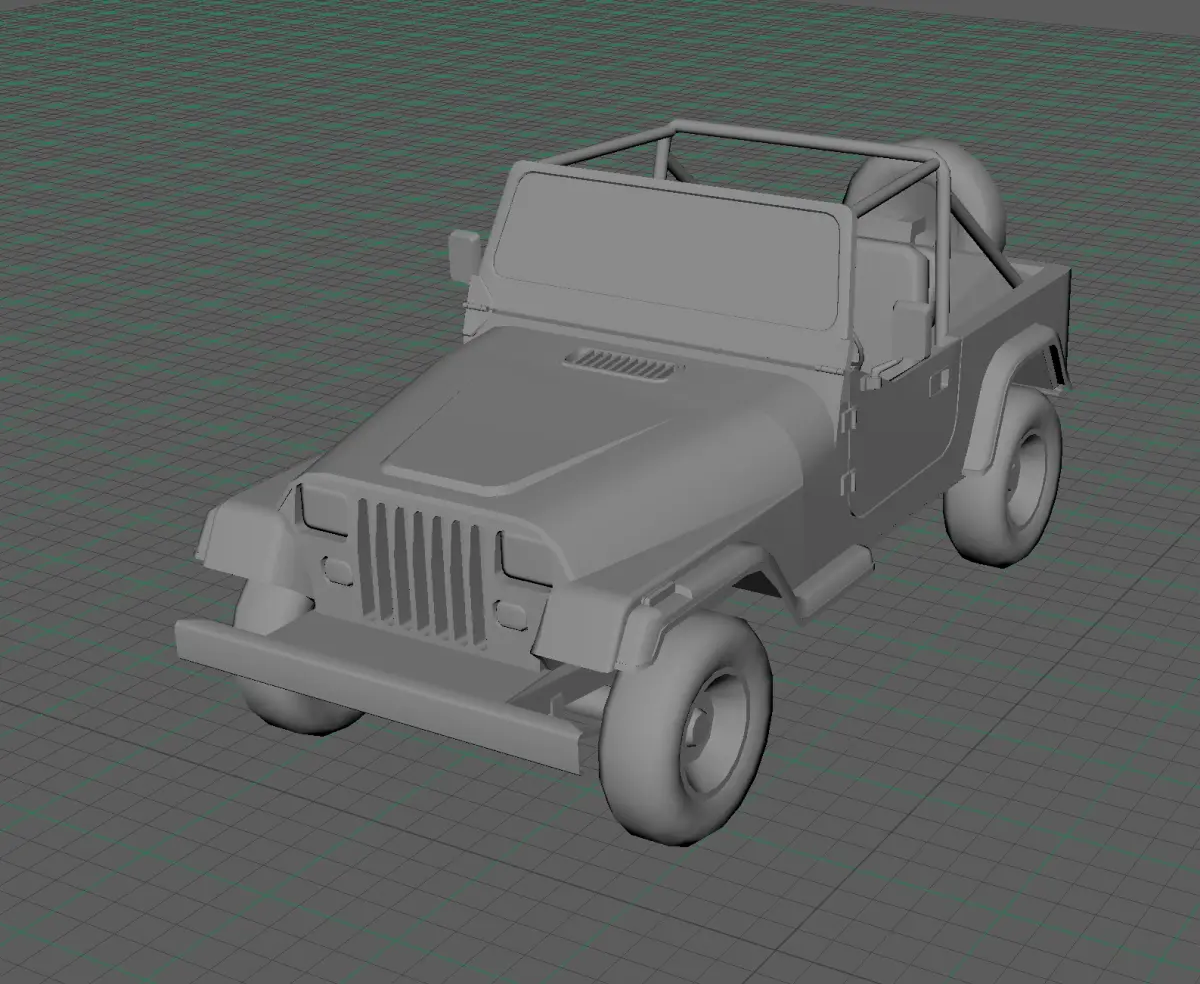Viewport: 1200px width, 984px height.
Task: Pick the top roll bar crossbar above the cabin
Action: coord(805,141)
